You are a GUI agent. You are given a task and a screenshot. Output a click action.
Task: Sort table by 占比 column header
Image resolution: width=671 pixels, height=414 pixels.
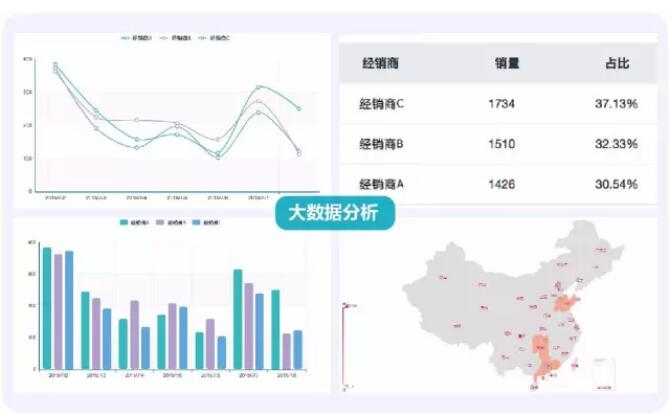[616, 63]
